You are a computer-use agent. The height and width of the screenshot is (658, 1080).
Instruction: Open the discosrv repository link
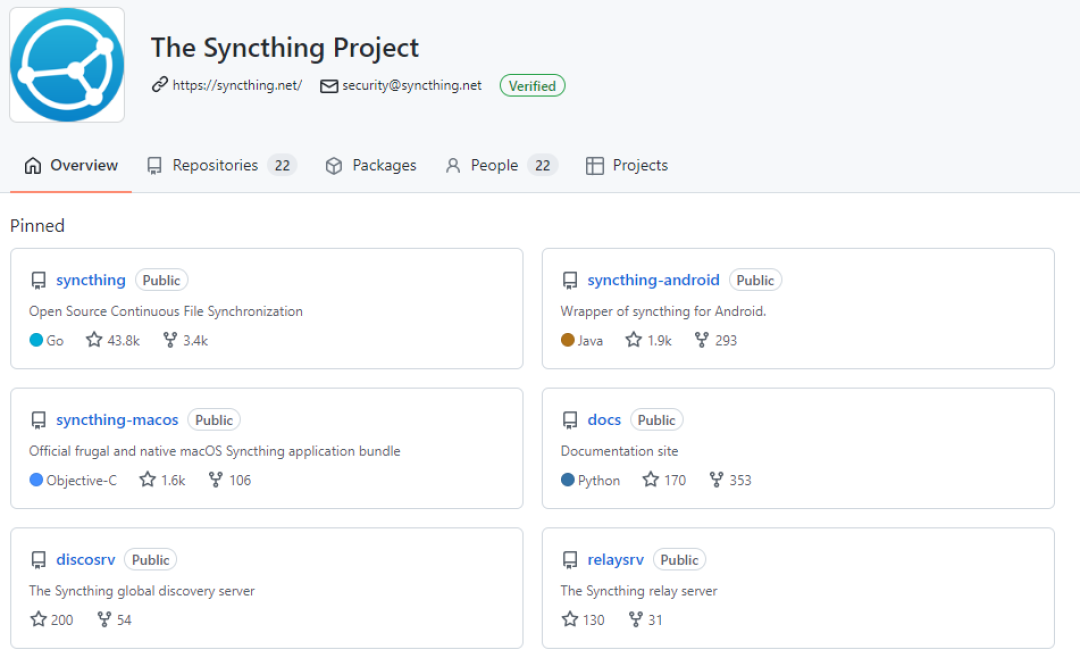[x=85, y=559]
